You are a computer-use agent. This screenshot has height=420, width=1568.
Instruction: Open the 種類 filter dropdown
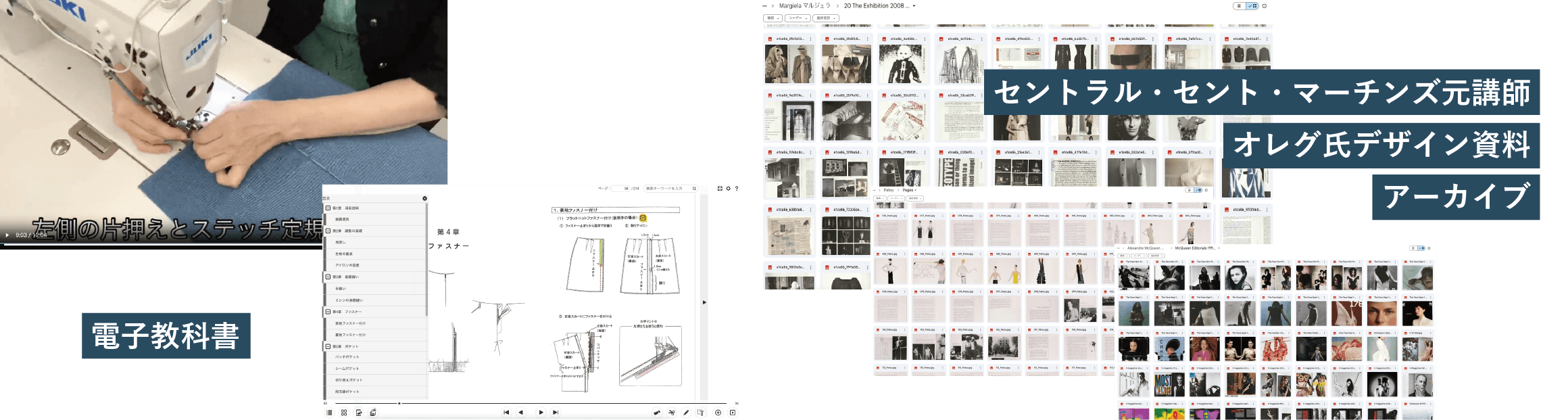click(x=773, y=18)
